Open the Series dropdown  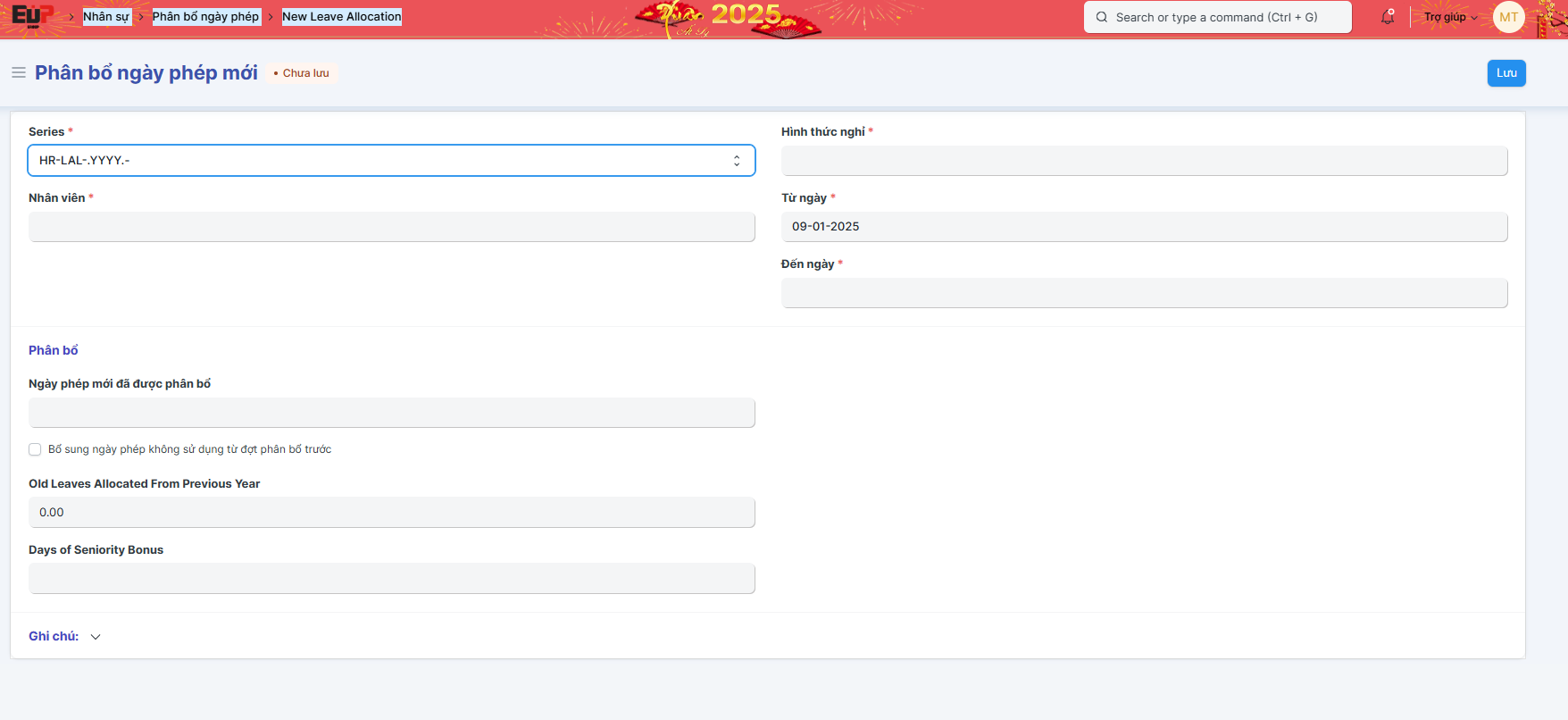391,161
